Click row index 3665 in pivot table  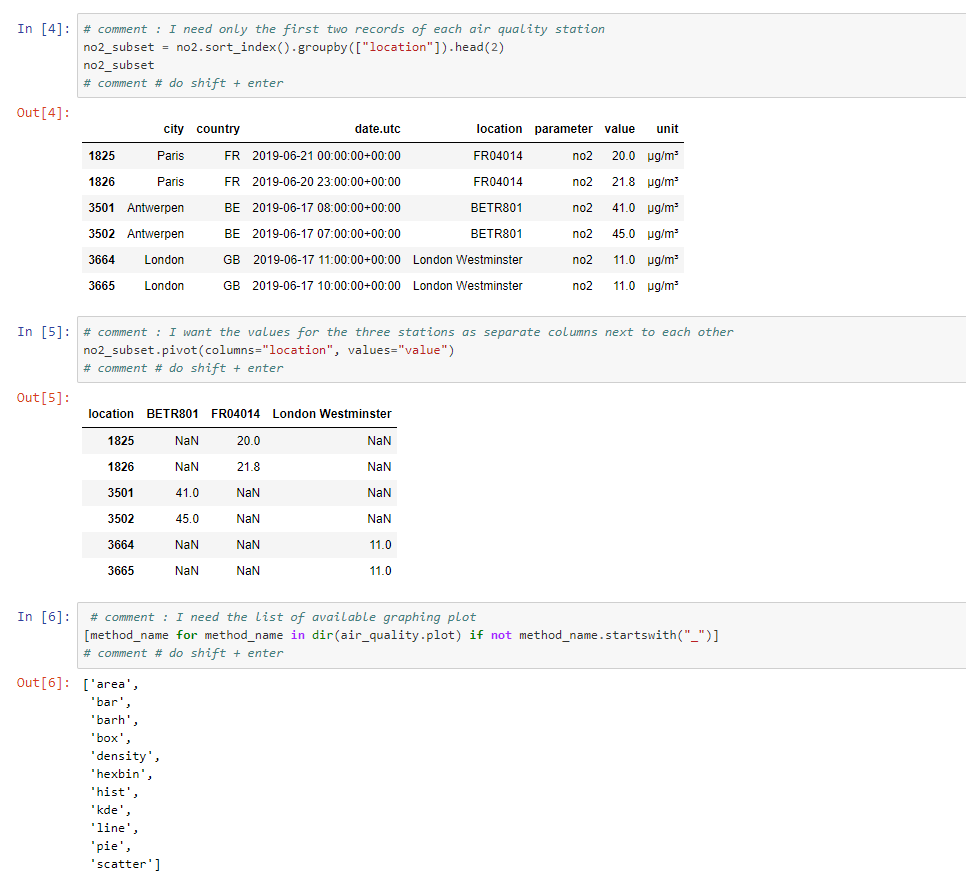coord(120,571)
